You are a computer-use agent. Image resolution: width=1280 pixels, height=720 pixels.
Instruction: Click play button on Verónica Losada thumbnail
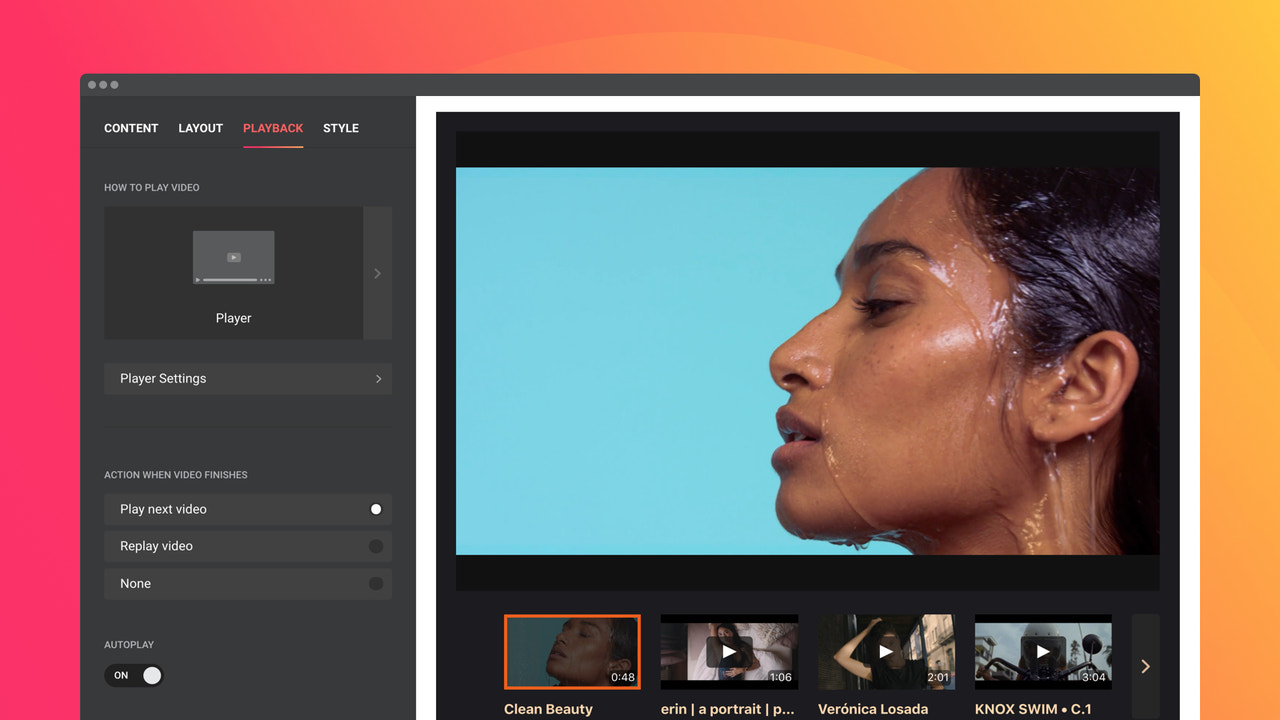point(886,651)
